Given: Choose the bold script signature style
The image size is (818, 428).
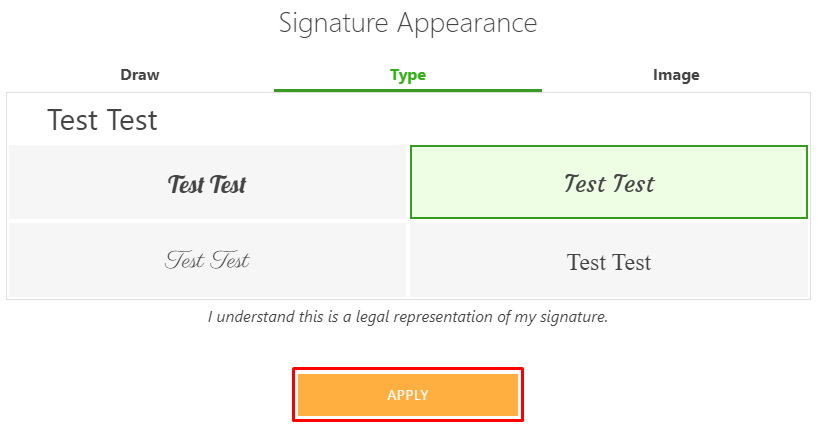Looking at the screenshot, I should (208, 182).
